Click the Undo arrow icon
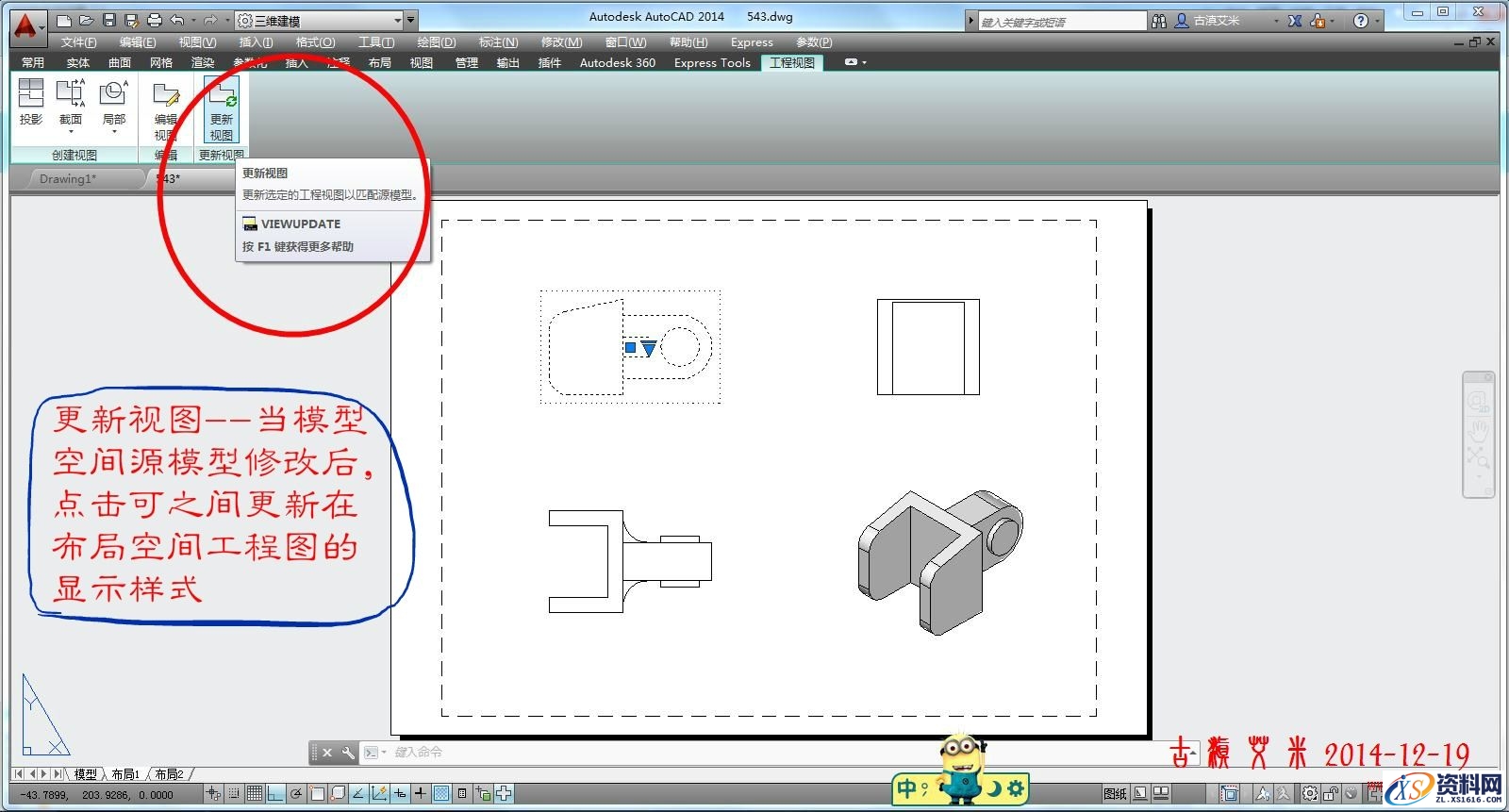 [x=177, y=20]
